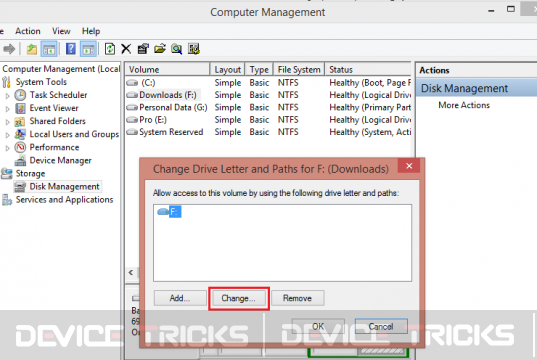Click the Remove button
Image resolution: width=537 pixels, height=360 pixels.
click(x=297, y=298)
